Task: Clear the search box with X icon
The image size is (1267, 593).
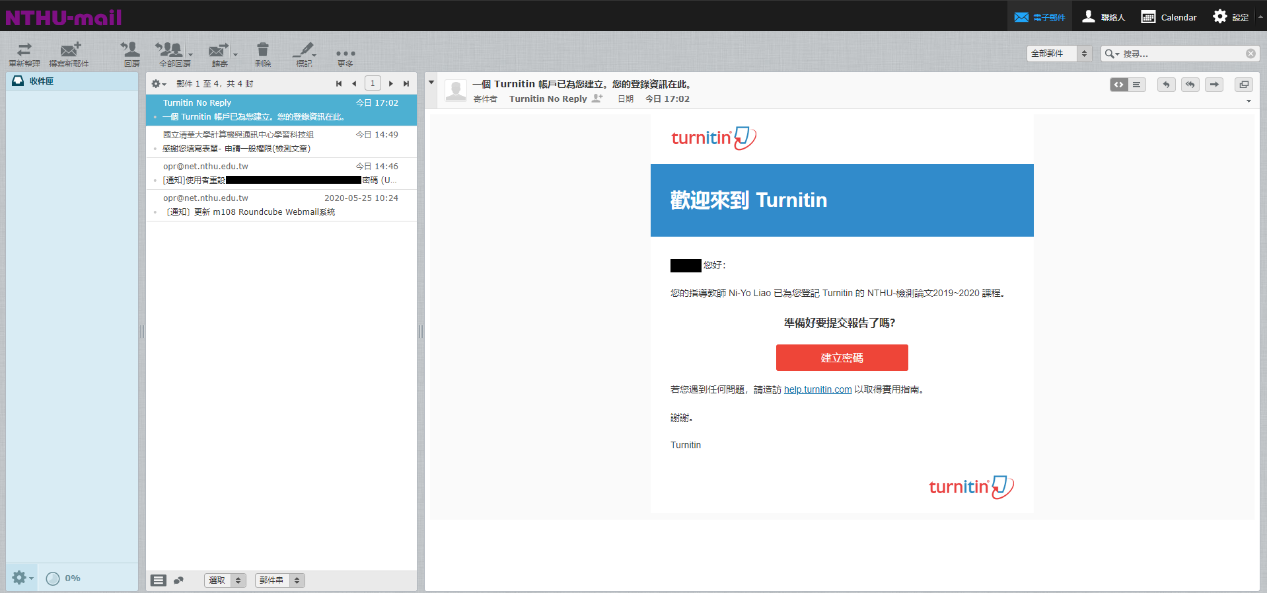Action: click(1250, 54)
